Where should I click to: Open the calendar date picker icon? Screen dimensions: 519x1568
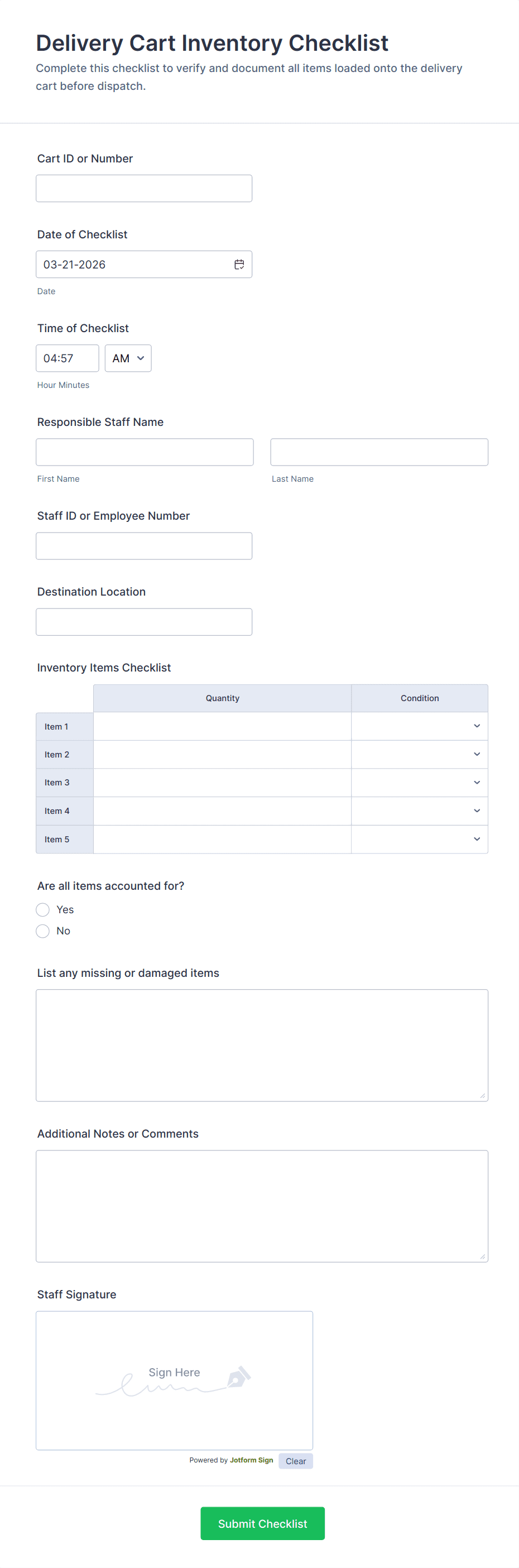(239, 264)
